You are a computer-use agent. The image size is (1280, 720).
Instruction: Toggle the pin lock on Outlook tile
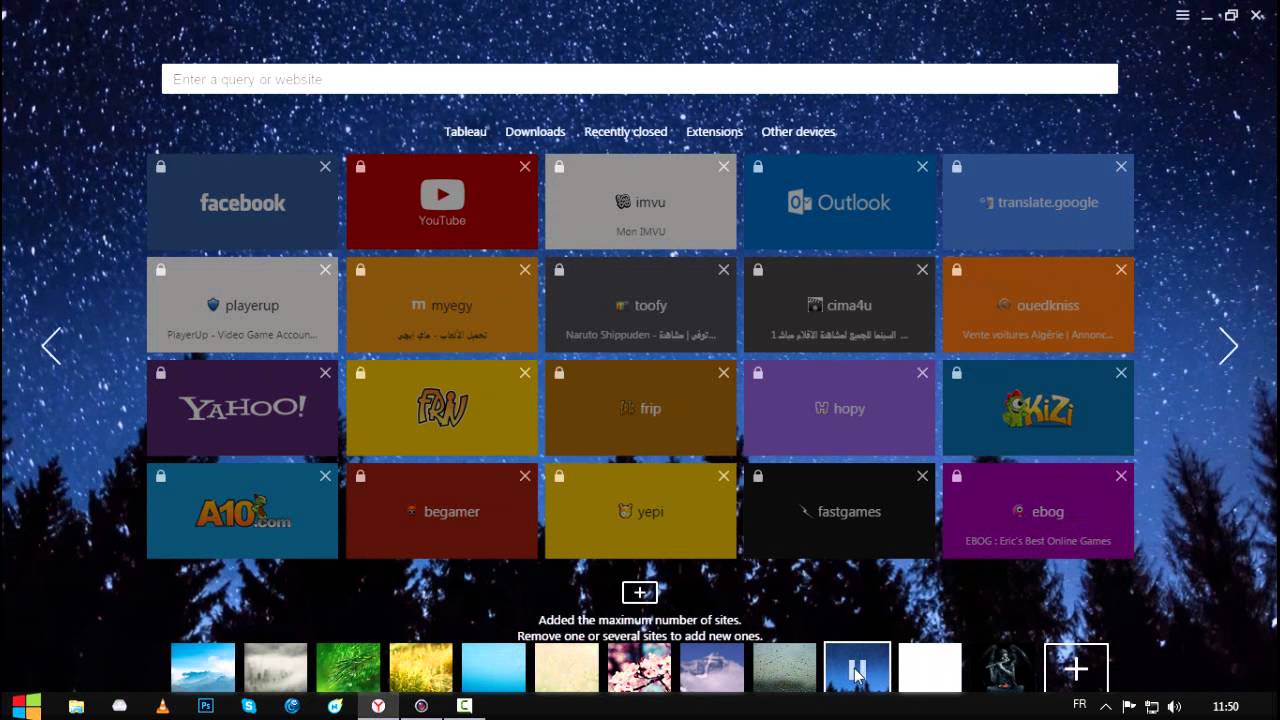point(758,167)
